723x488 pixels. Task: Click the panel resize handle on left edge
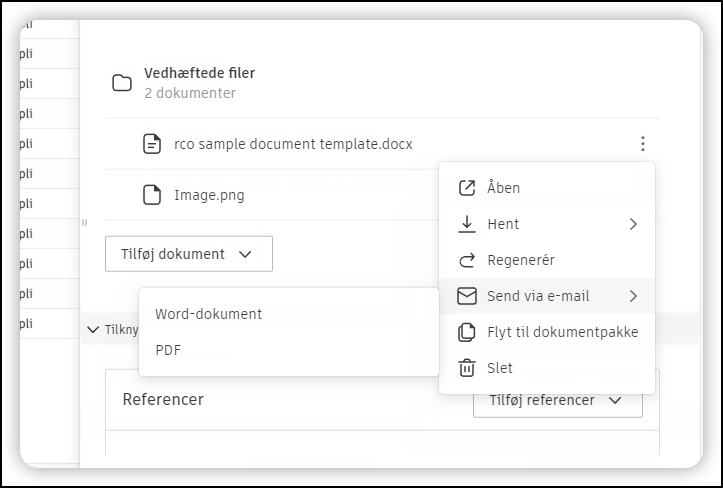(x=84, y=222)
